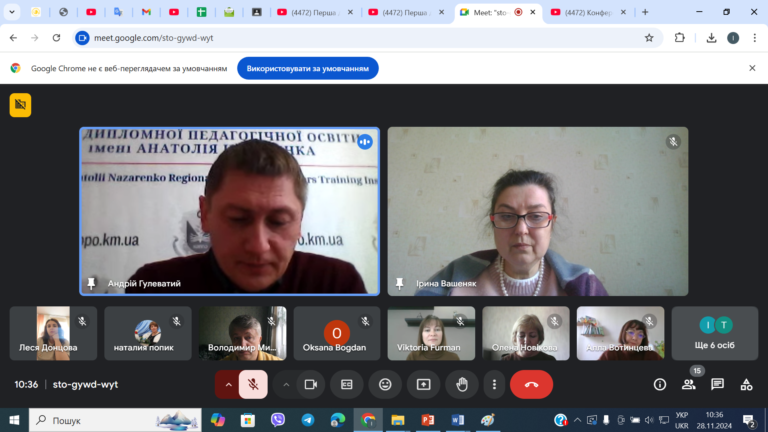
Task: Toggle closed captions
Action: [x=347, y=384]
